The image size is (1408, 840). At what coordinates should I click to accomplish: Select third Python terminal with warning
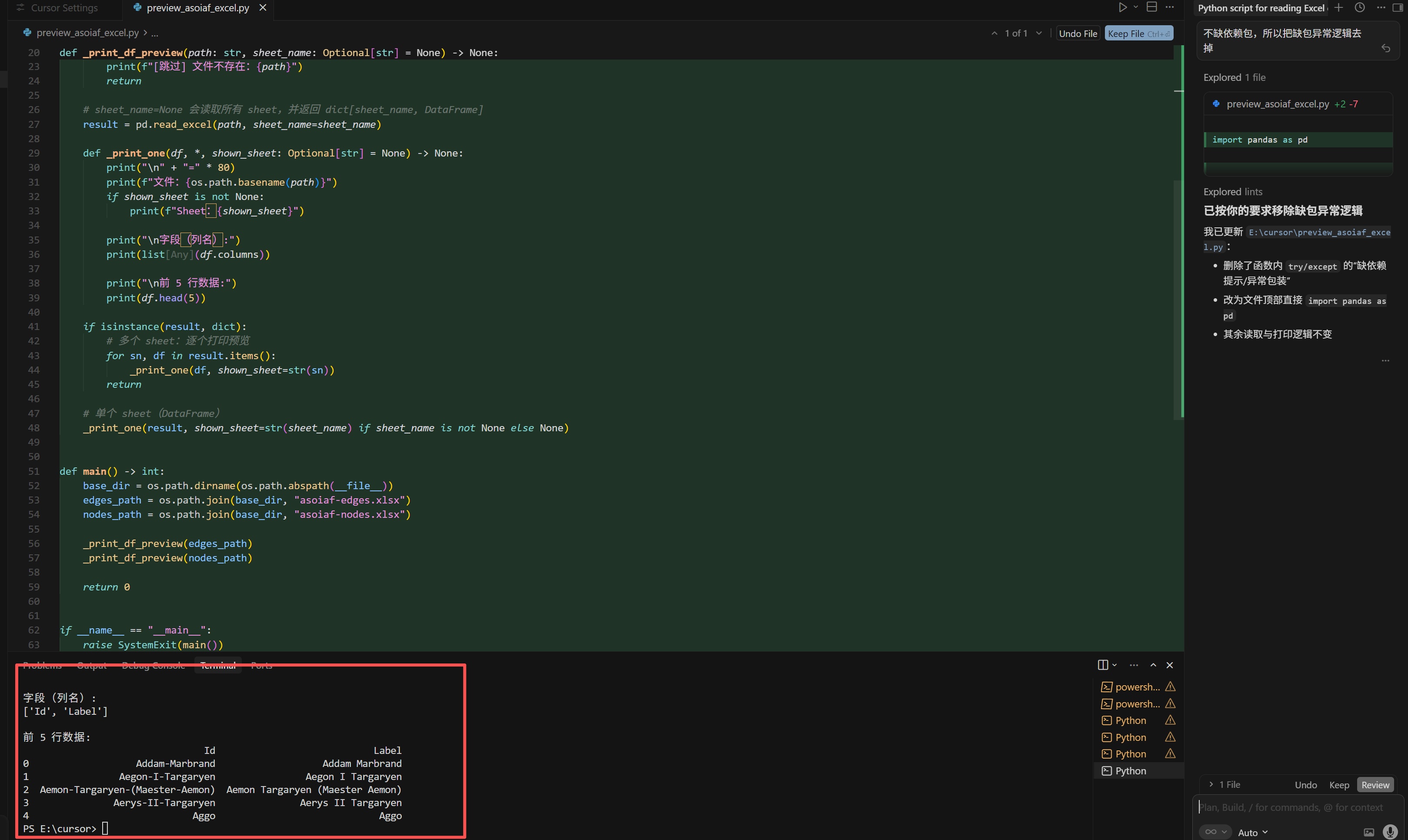click(1138, 754)
